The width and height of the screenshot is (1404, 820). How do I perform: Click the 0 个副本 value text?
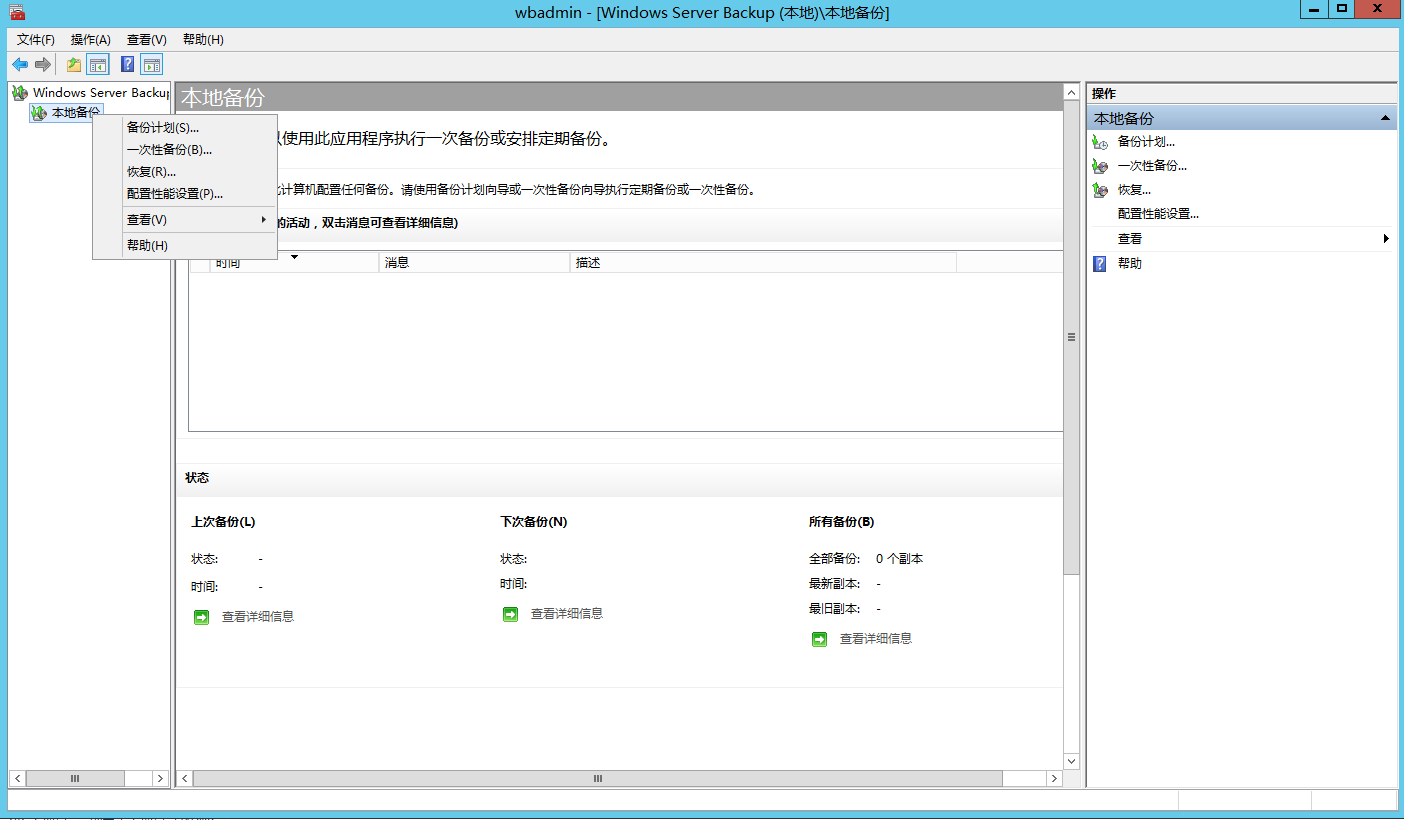[x=900, y=559]
